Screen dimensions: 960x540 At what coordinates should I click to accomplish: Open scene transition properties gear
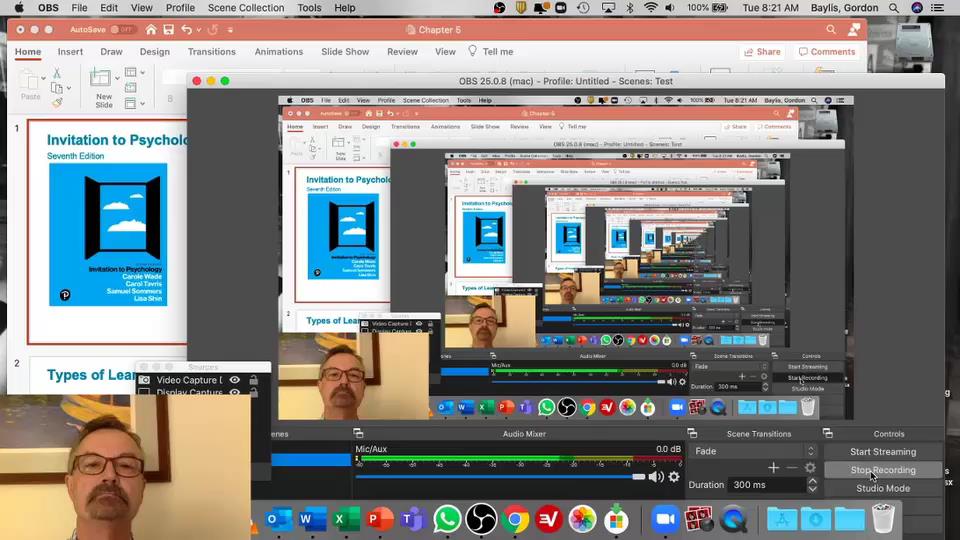click(810, 467)
